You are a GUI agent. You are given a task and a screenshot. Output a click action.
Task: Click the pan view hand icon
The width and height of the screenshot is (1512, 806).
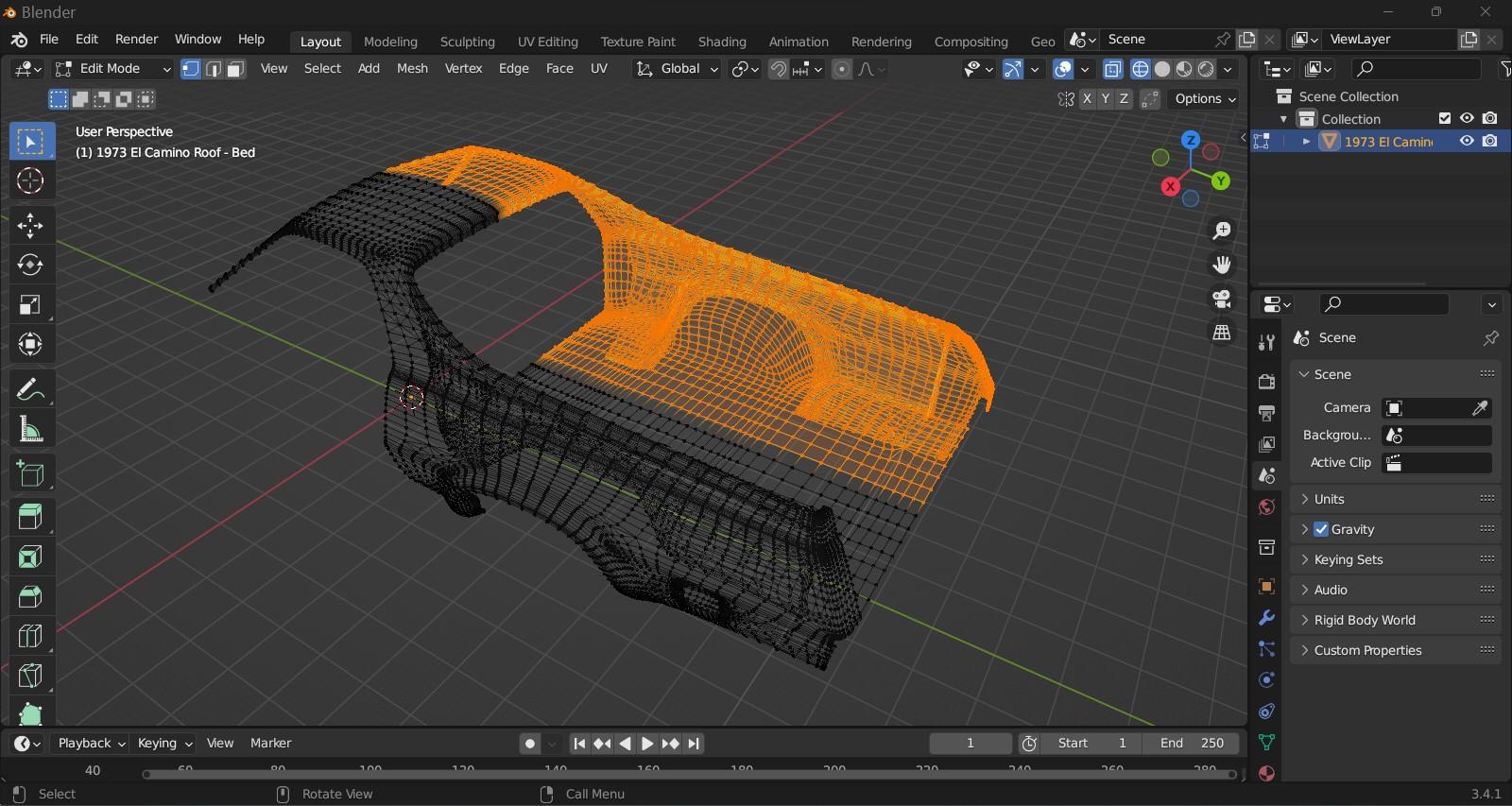click(1222, 265)
